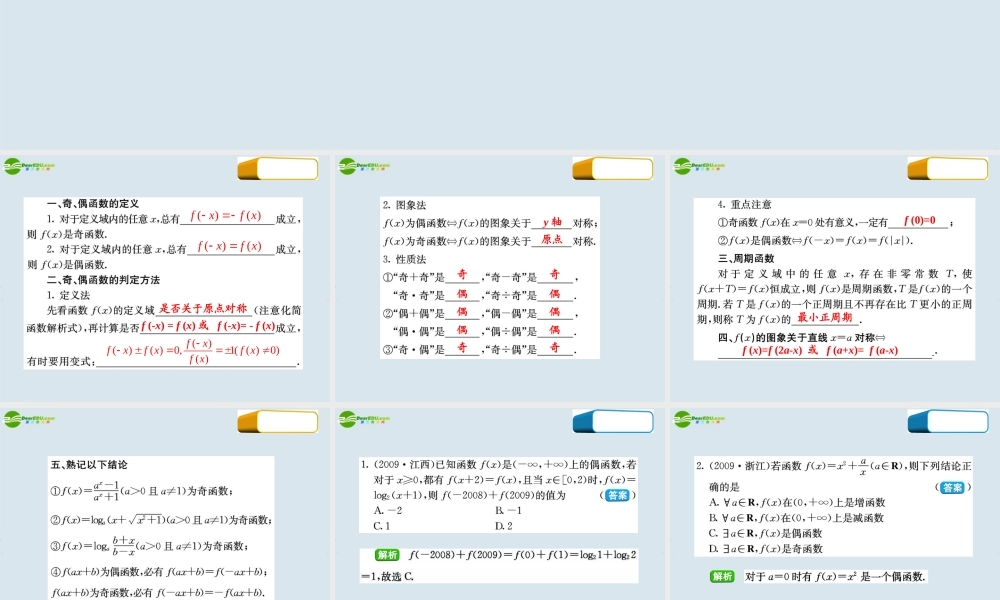Image resolution: width=1000 pixels, height=600 pixels.
Task: Click option D. ∃a∈R, f(x)是奇函数
Action: (766, 549)
